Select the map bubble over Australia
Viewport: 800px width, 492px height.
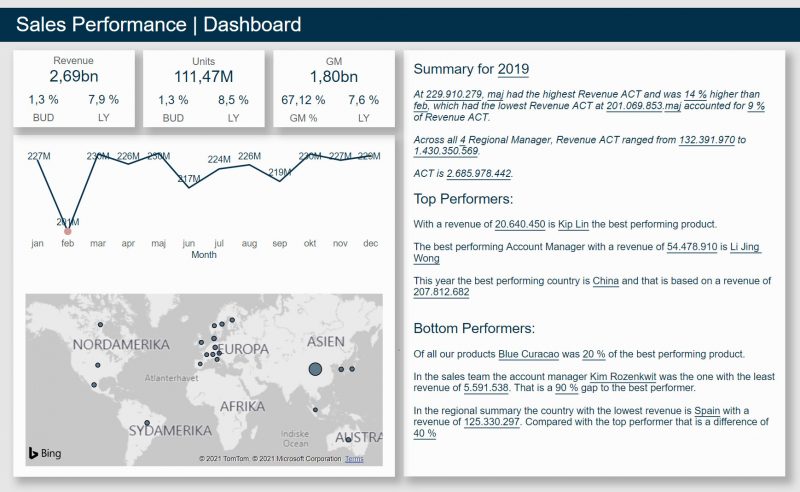348,439
